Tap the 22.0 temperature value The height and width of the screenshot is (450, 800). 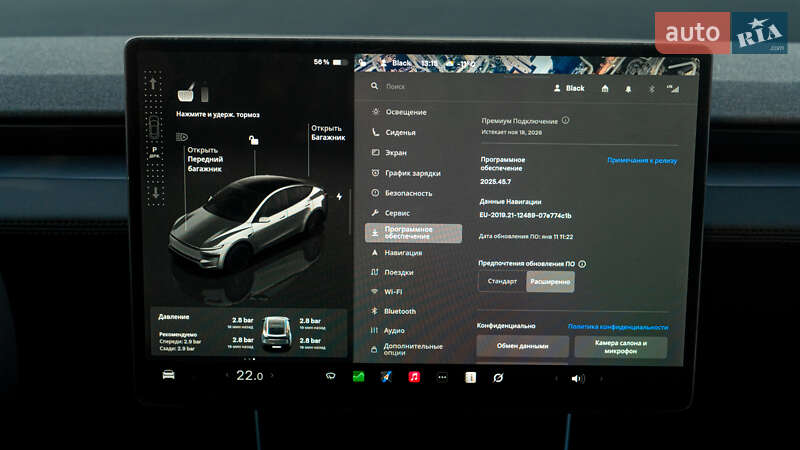tap(249, 376)
